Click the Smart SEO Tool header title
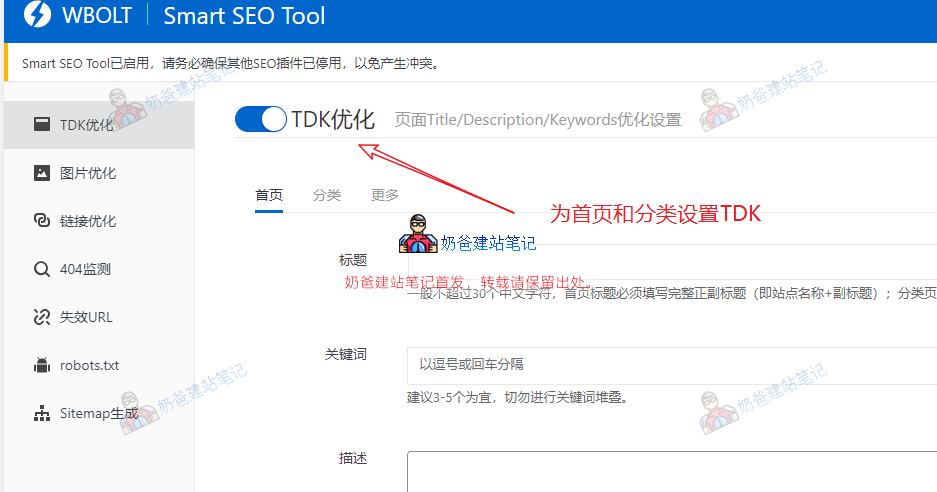Screen dimensions: 937x492 244,17
